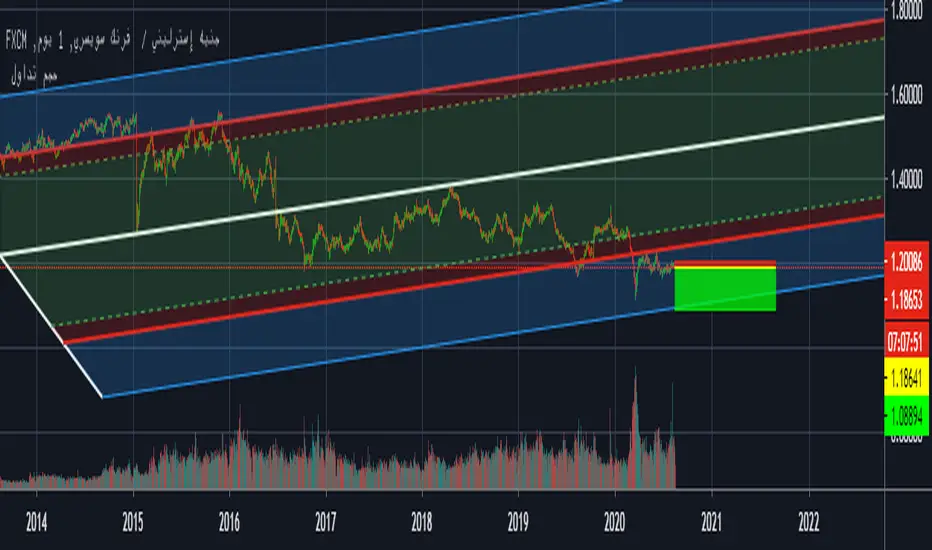Viewport: 932px width, 550px height.
Task: Click the 2020 label on time axis
Action: pyautogui.click(x=615, y=522)
